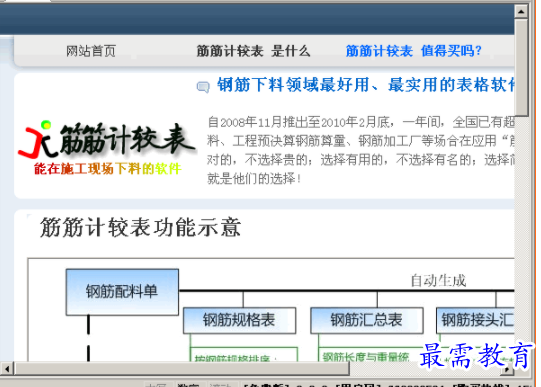Open the 筋筋计较表 值得买吗? tab

413,51
